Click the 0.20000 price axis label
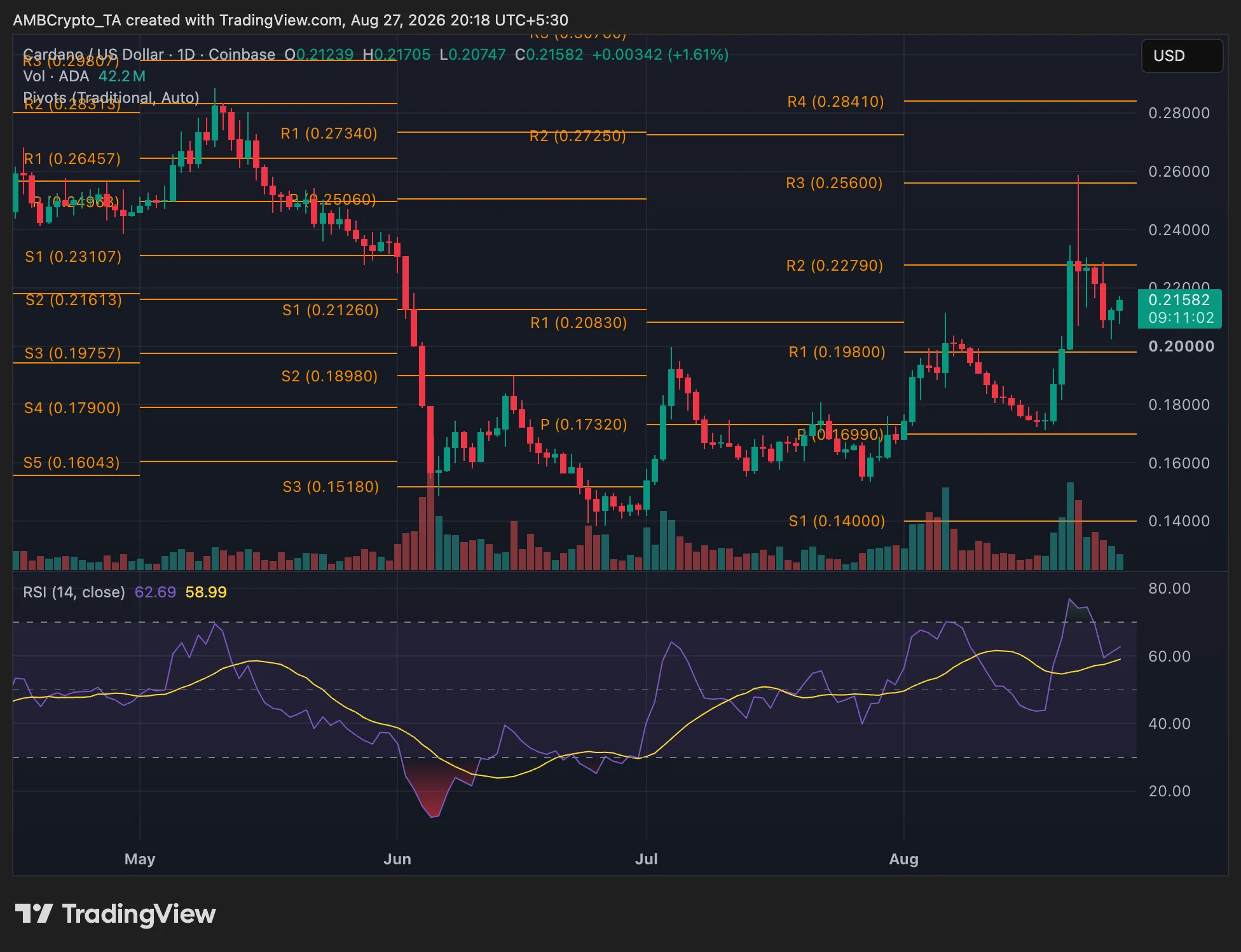This screenshot has width=1241, height=952. (1181, 346)
